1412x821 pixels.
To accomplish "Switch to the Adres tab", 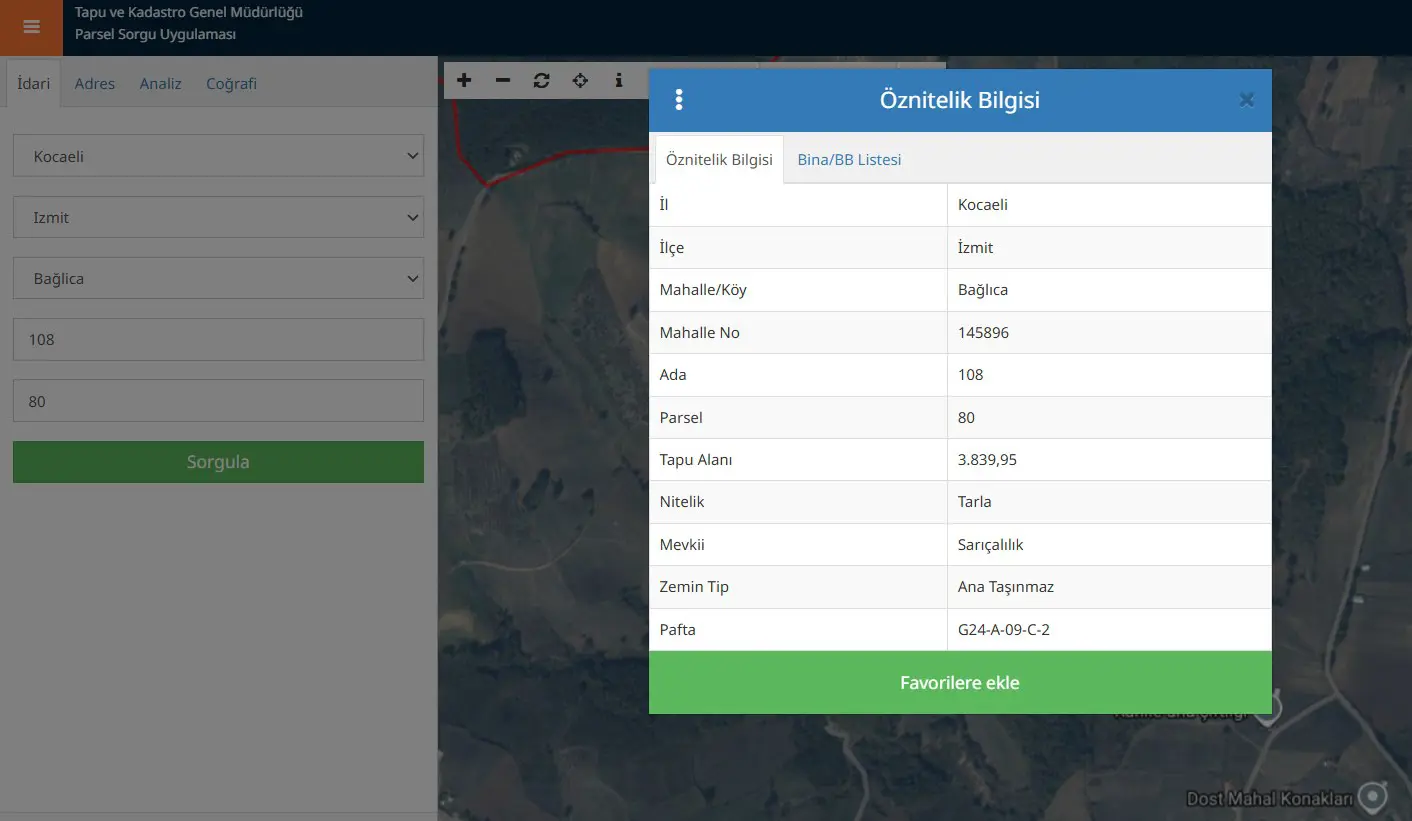I will [x=95, y=84].
